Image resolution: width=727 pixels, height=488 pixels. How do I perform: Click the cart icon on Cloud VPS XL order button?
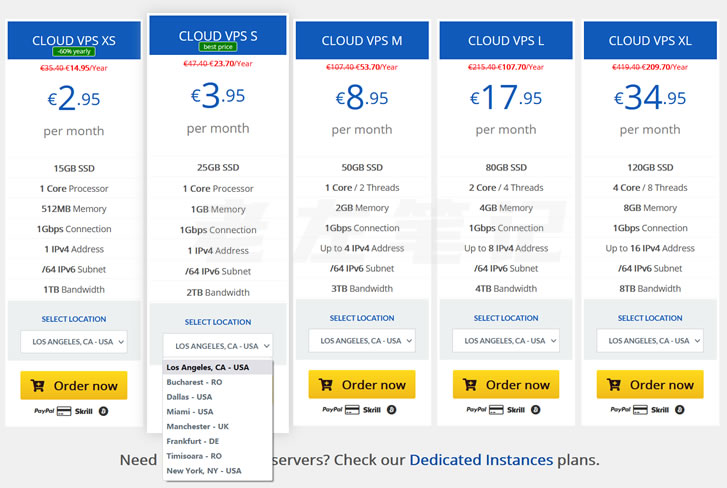point(615,385)
